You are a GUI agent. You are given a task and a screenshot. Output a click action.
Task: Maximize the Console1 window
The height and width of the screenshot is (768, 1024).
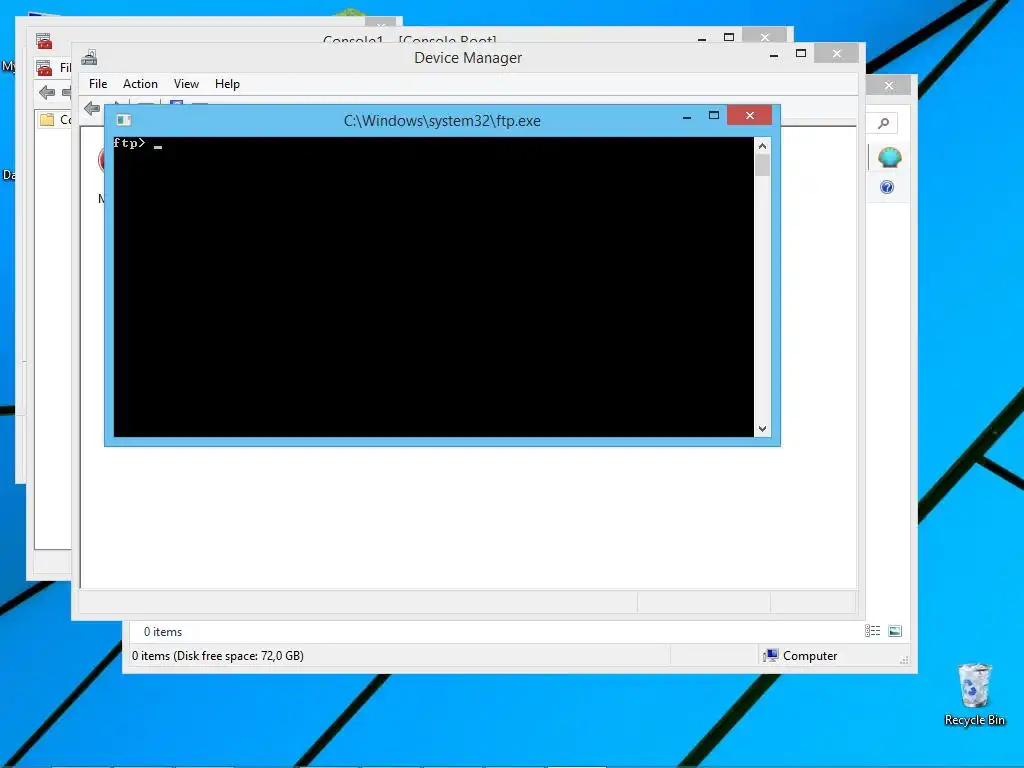click(729, 37)
